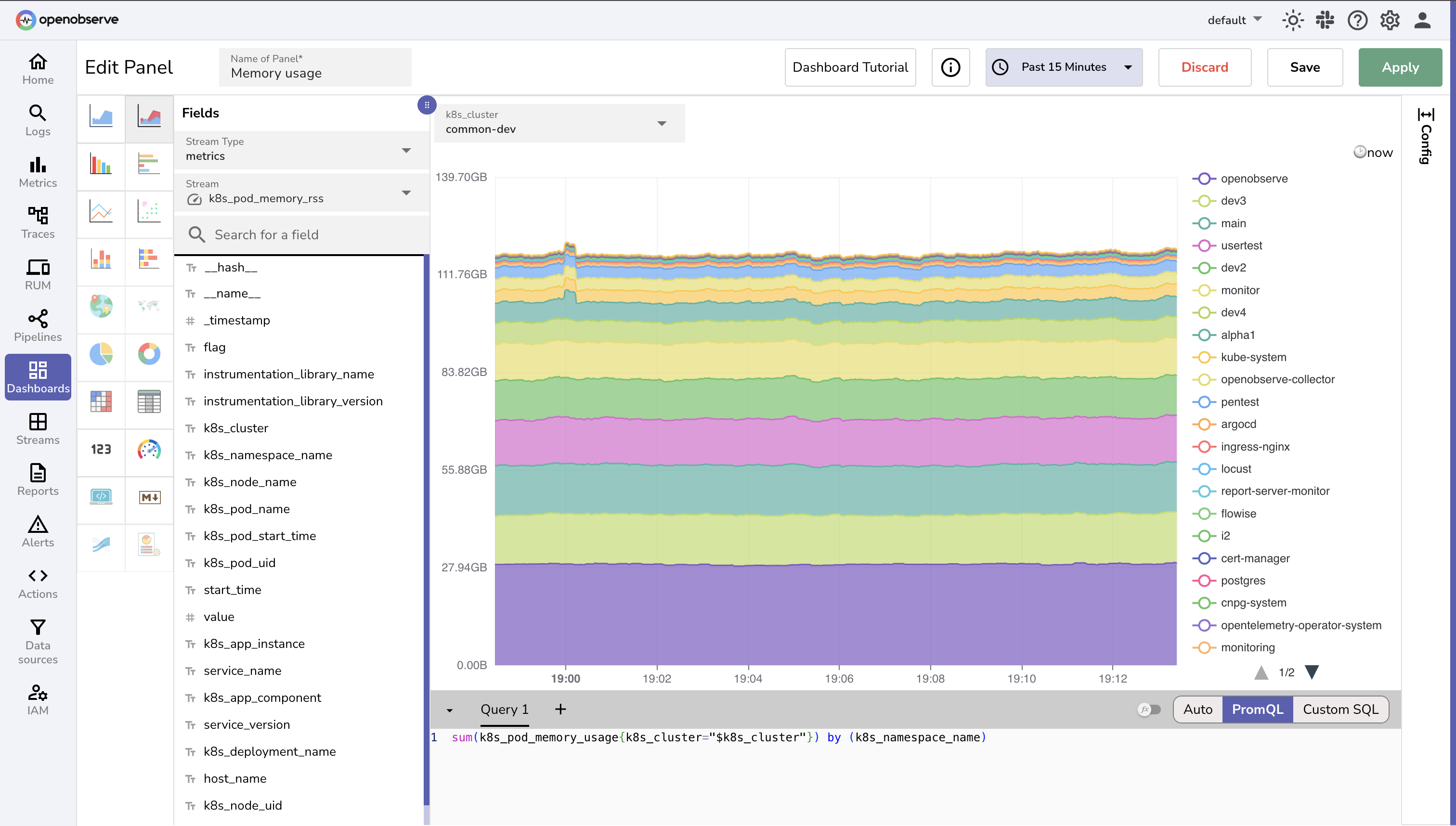Open the Dashboard Tutorial
This screenshot has height=826, width=1456.
point(849,67)
